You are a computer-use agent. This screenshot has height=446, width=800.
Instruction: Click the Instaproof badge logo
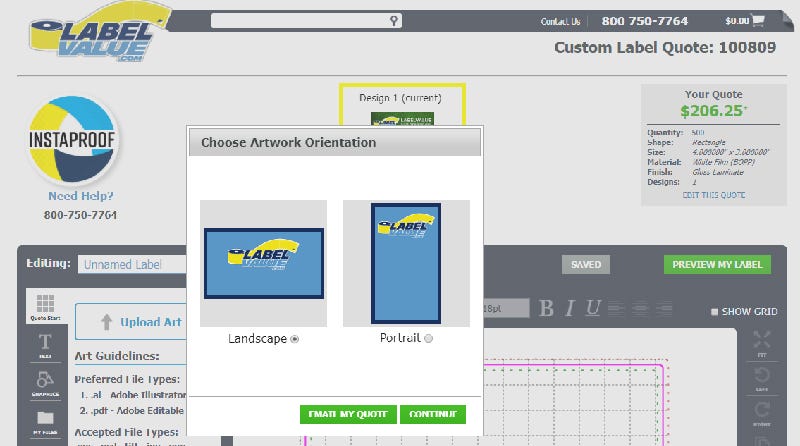[x=71, y=139]
